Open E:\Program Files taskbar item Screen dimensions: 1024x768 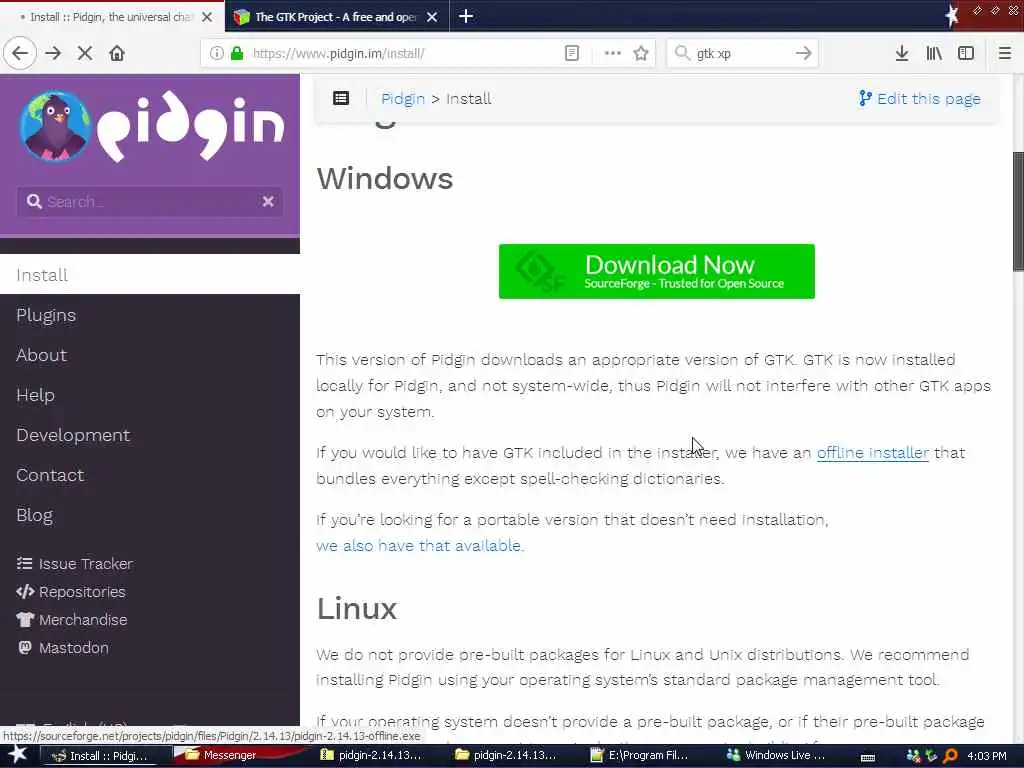[x=640, y=755]
